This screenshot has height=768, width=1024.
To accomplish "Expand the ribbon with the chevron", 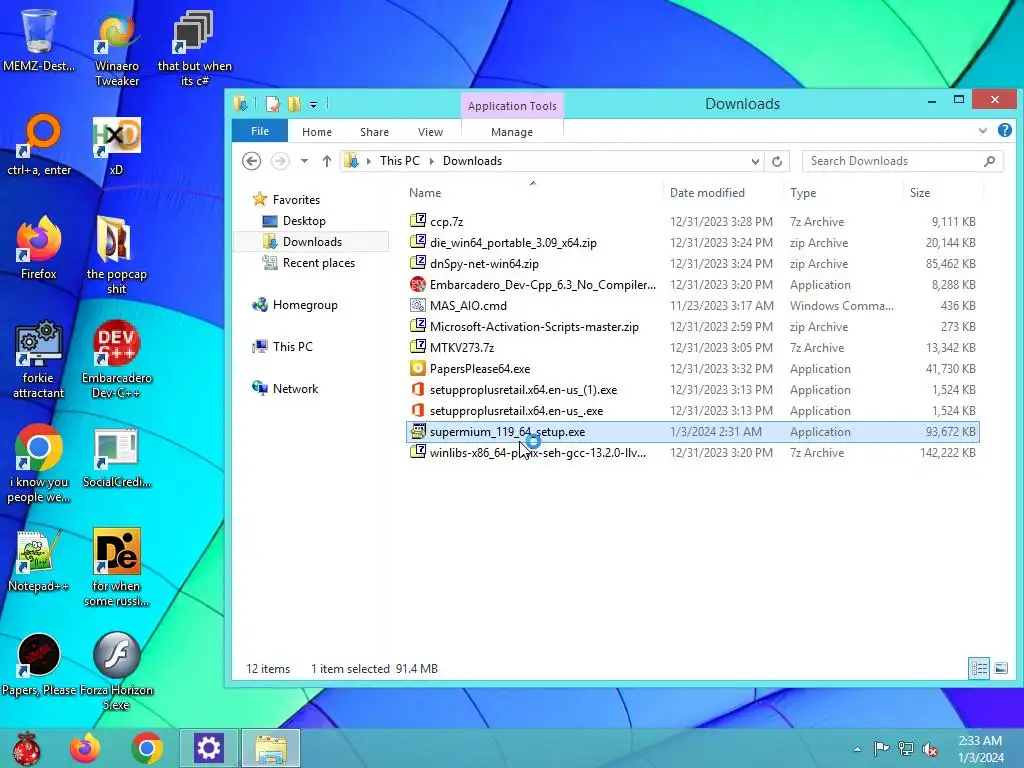I will 982,131.
